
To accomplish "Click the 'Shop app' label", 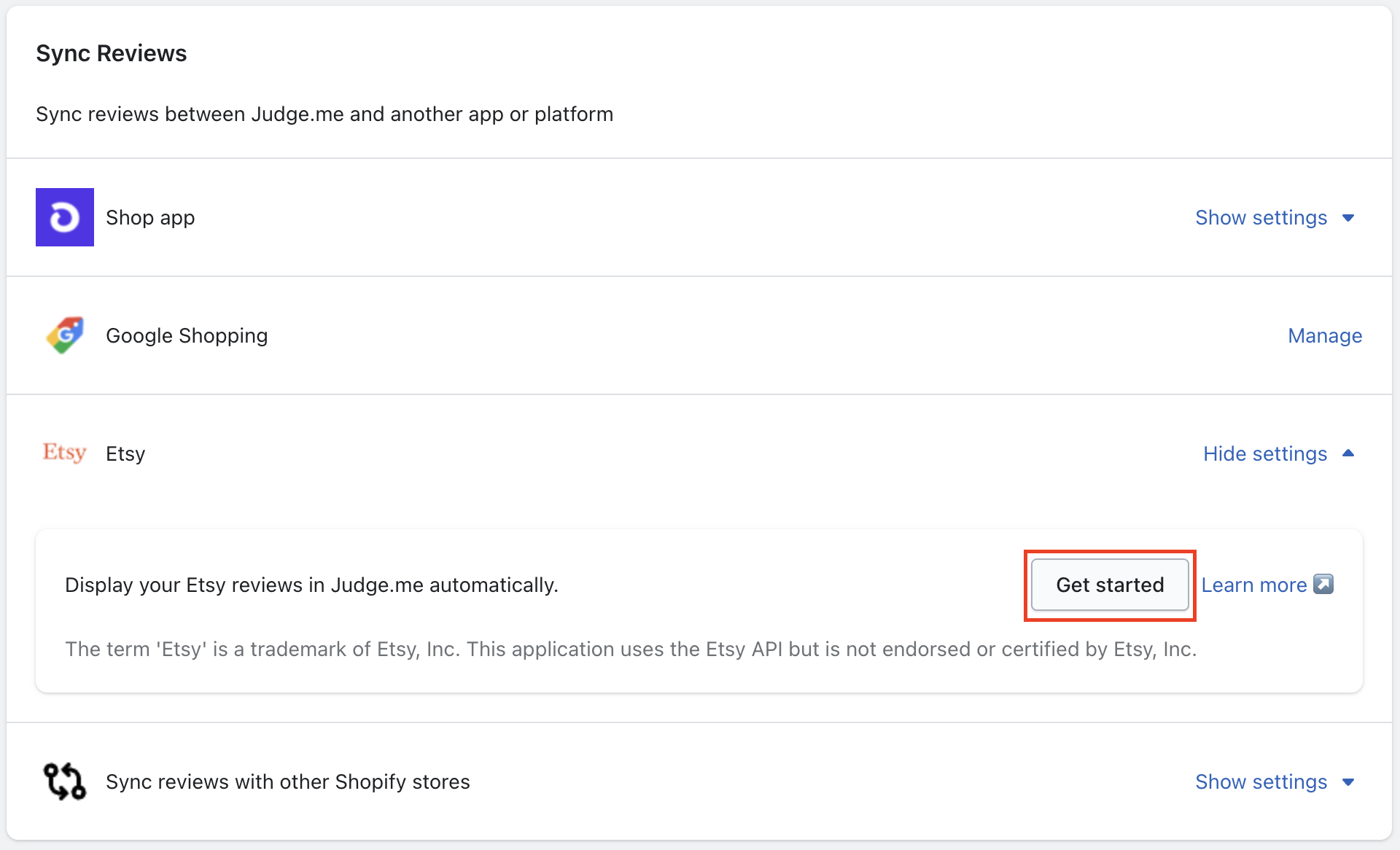I will [150, 217].
